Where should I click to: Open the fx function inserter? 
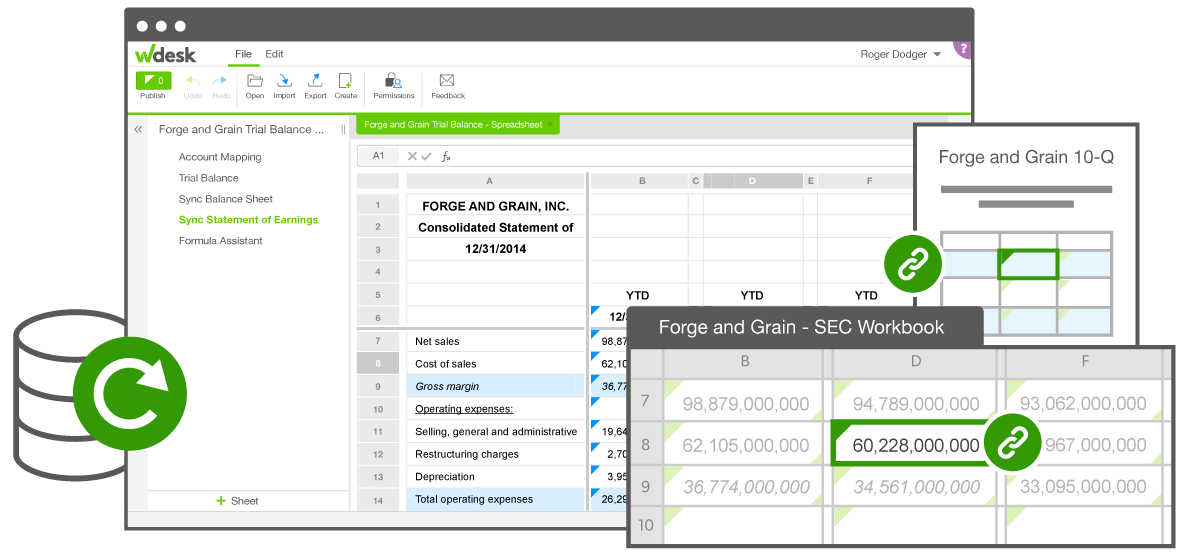coord(446,156)
